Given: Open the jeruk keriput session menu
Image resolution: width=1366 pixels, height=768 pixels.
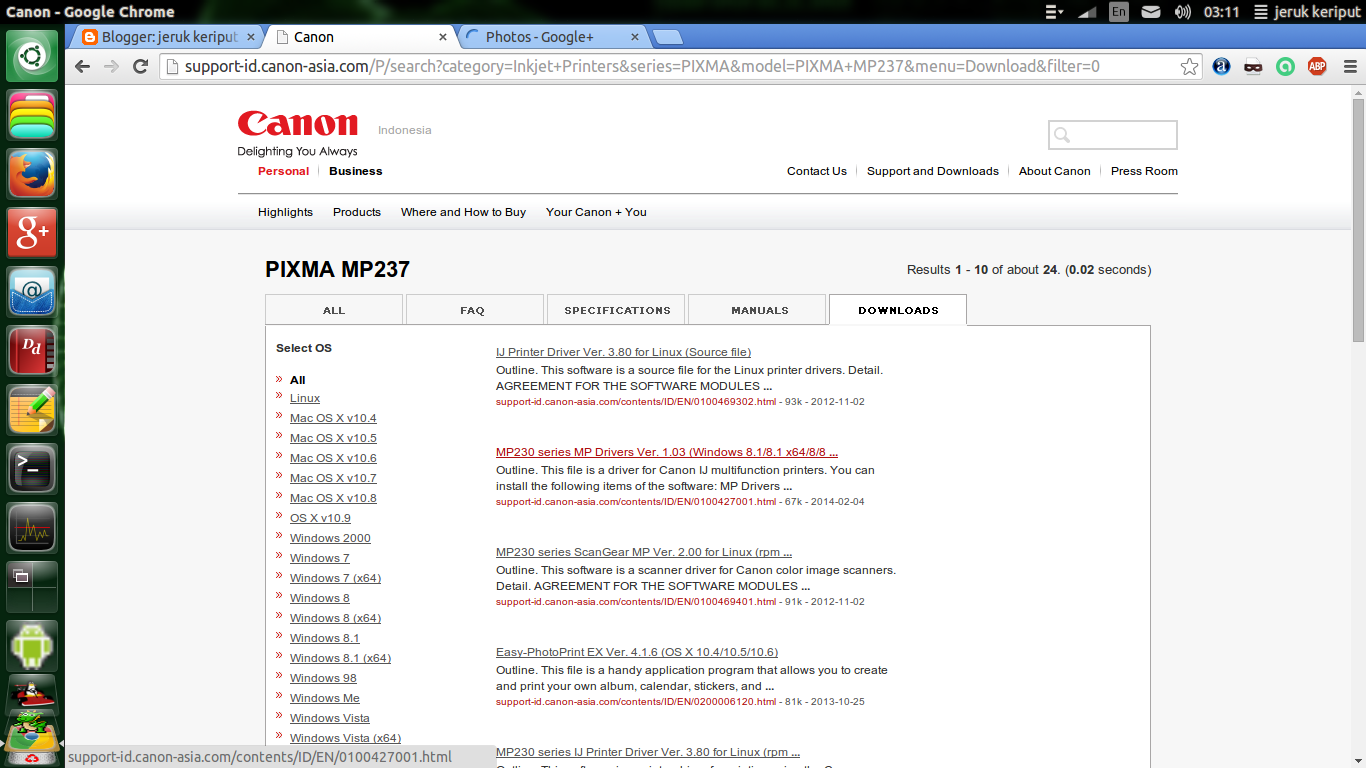Looking at the screenshot, I should tap(1315, 12).
